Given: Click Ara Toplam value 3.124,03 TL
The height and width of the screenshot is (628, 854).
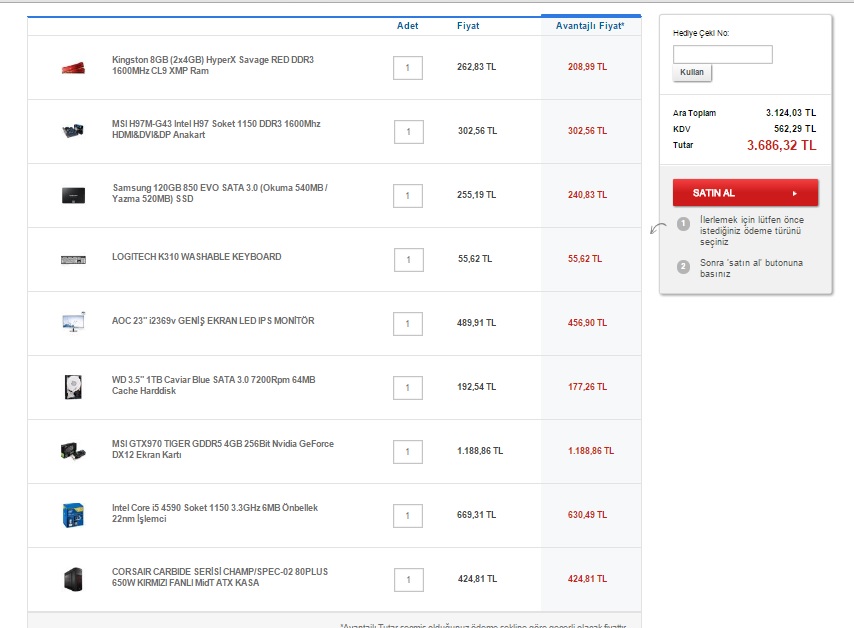Looking at the screenshot, I should pyautogui.click(x=791, y=113).
